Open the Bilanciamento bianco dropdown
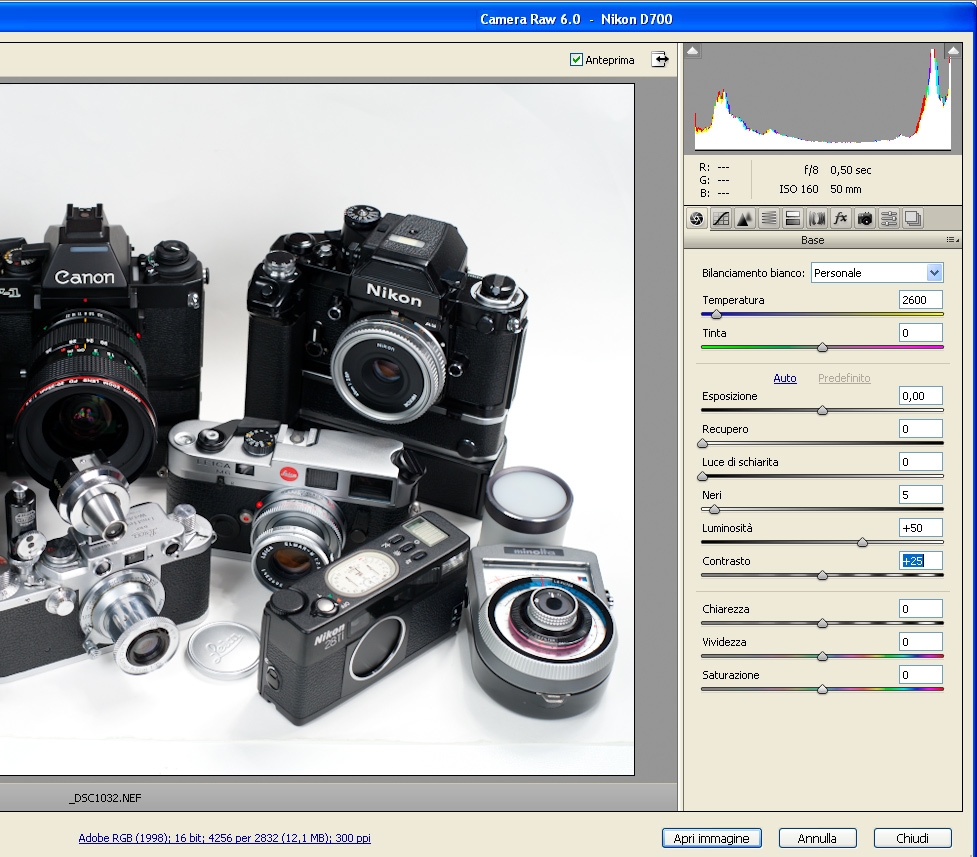 pos(877,273)
